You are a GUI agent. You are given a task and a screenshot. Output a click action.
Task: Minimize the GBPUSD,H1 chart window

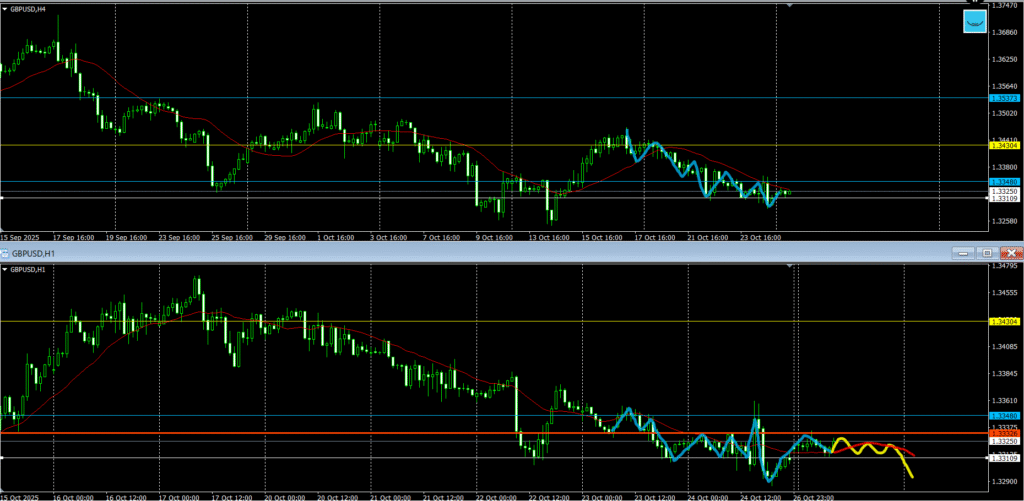(962, 254)
